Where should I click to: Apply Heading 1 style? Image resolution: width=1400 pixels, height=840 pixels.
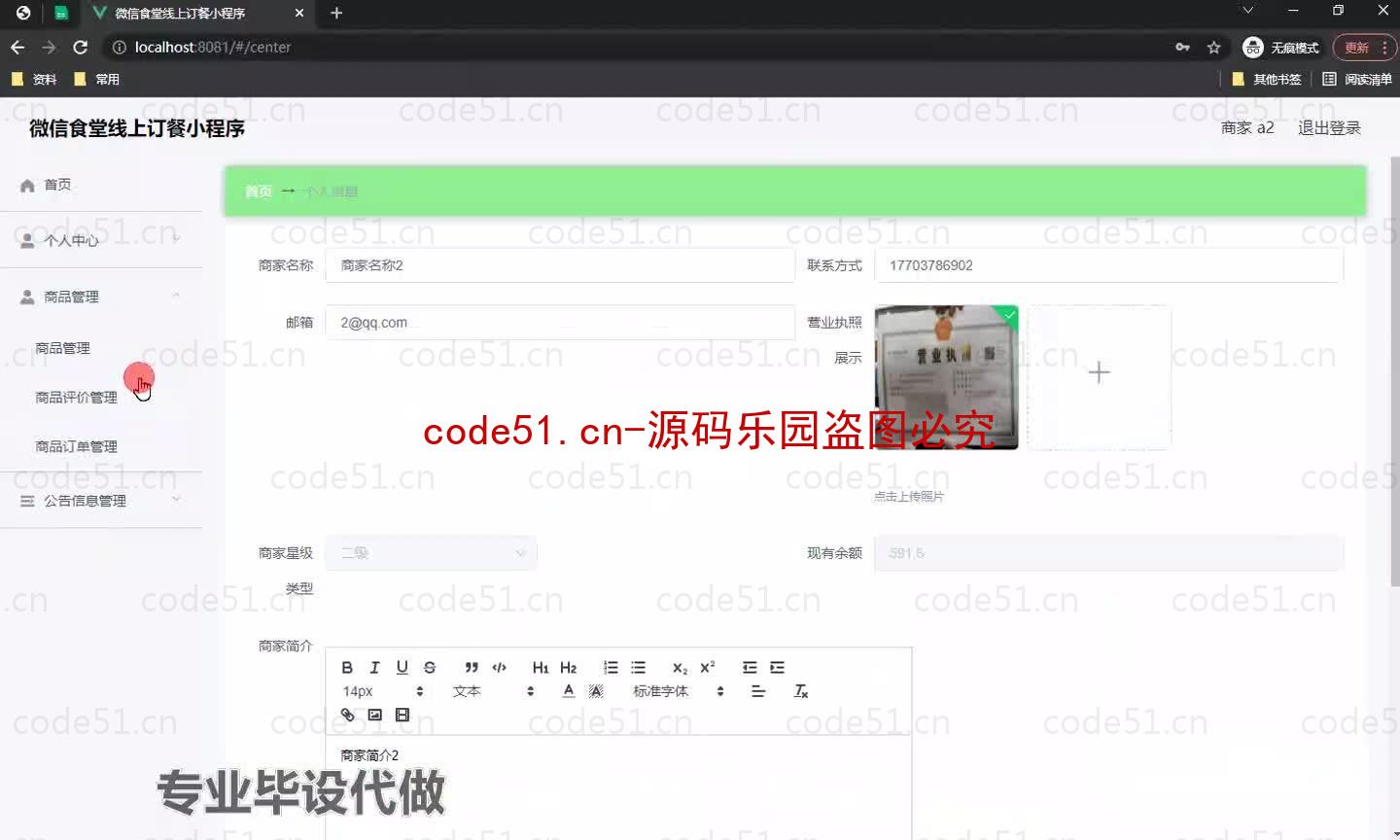pos(541,667)
